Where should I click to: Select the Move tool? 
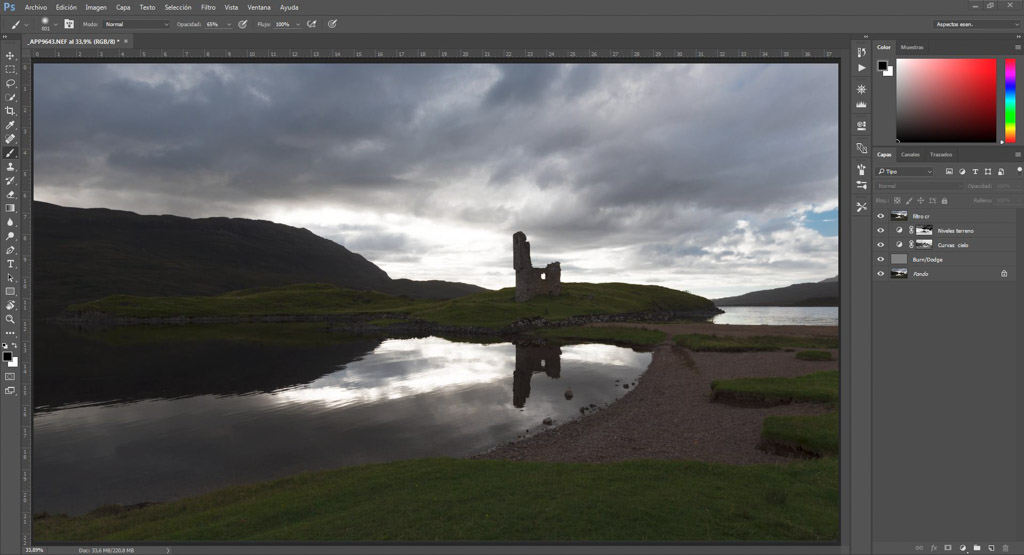(10, 55)
